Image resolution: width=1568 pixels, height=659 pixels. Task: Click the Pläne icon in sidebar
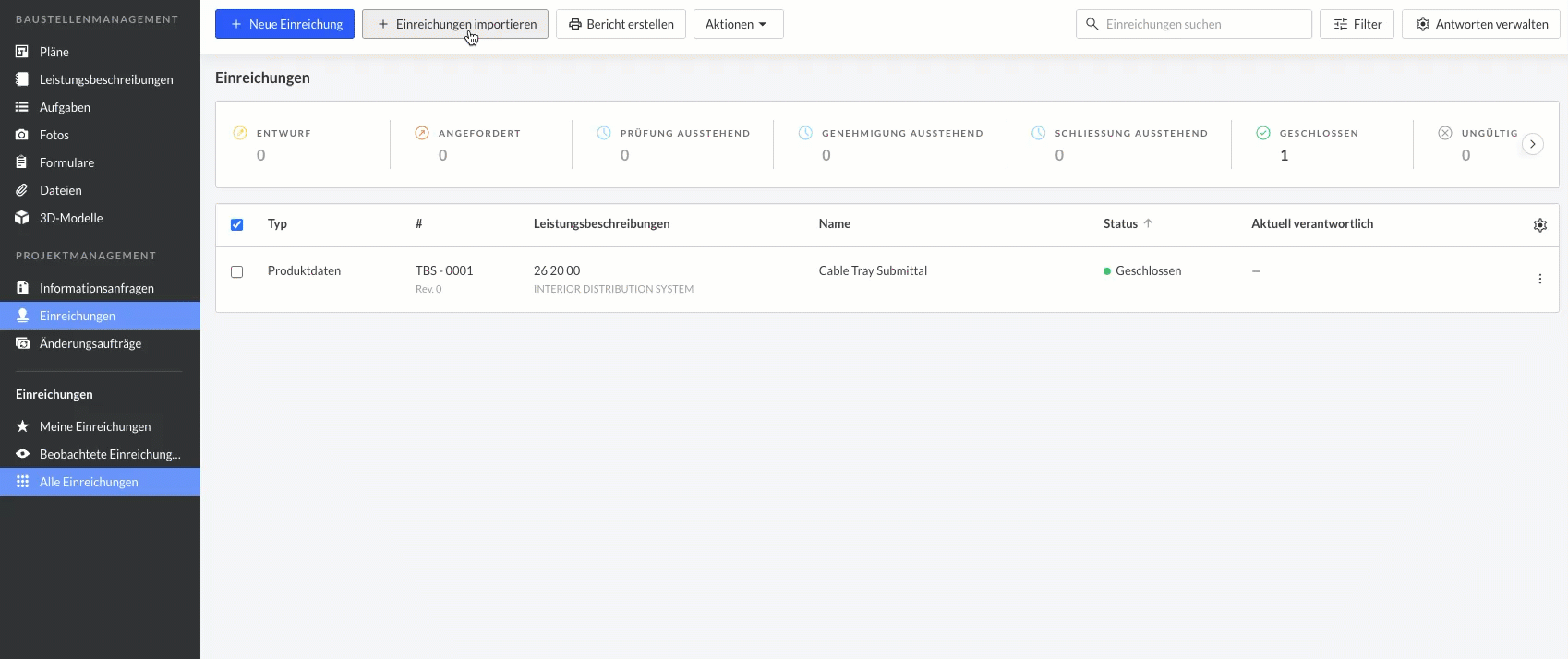click(x=22, y=52)
